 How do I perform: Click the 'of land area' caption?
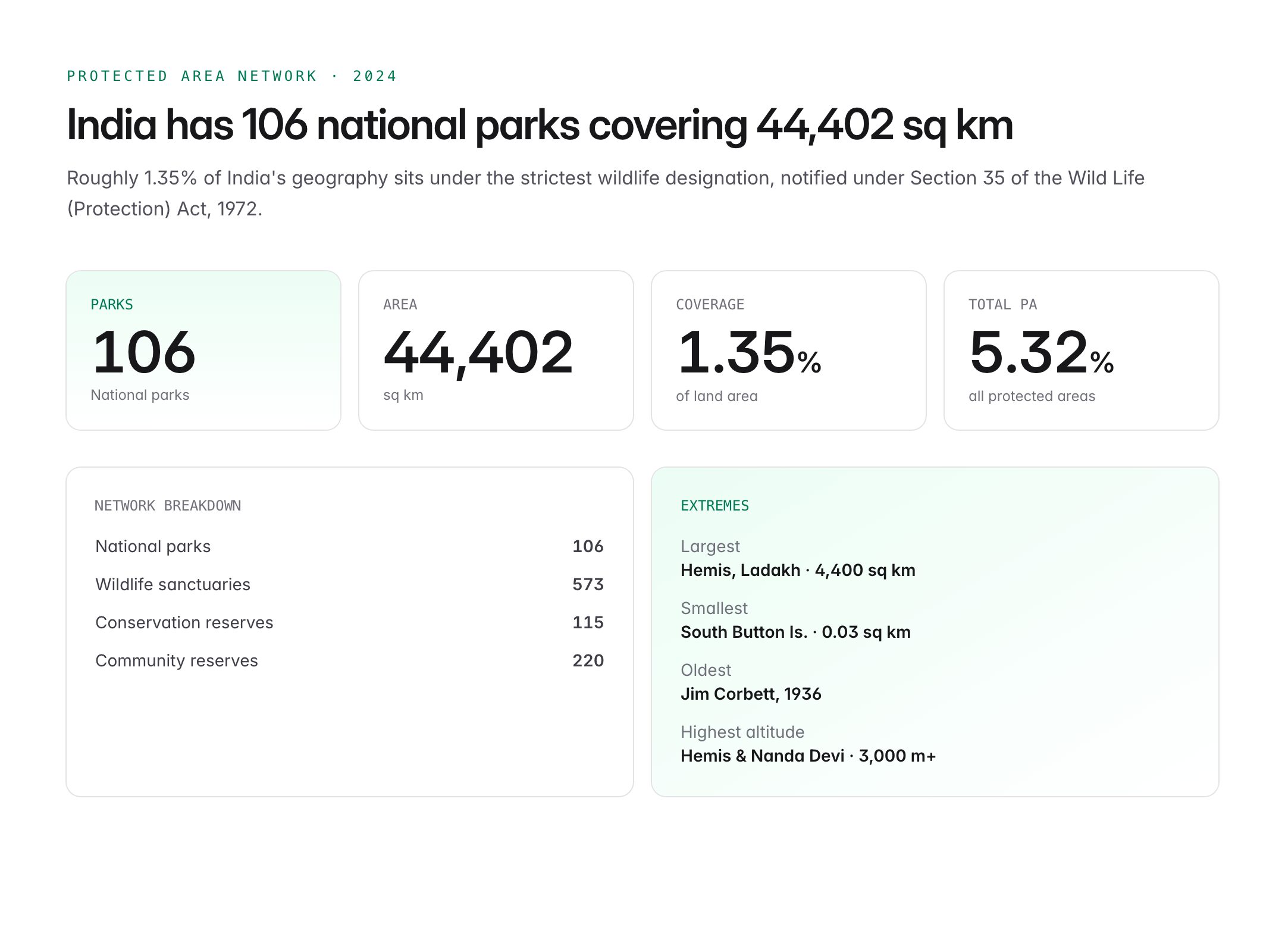click(x=717, y=396)
